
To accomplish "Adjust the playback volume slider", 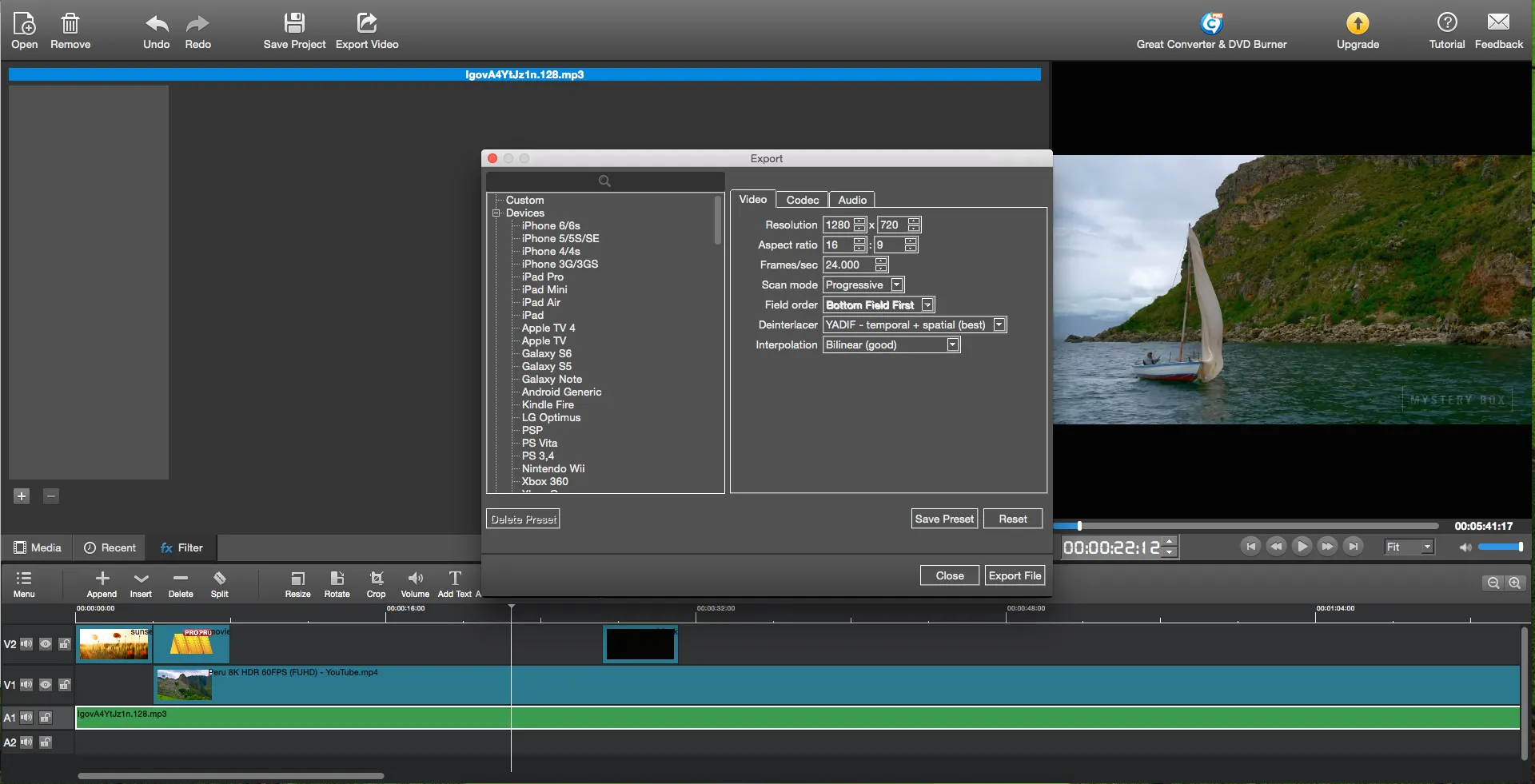I will pyautogui.click(x=1501, y=547).
